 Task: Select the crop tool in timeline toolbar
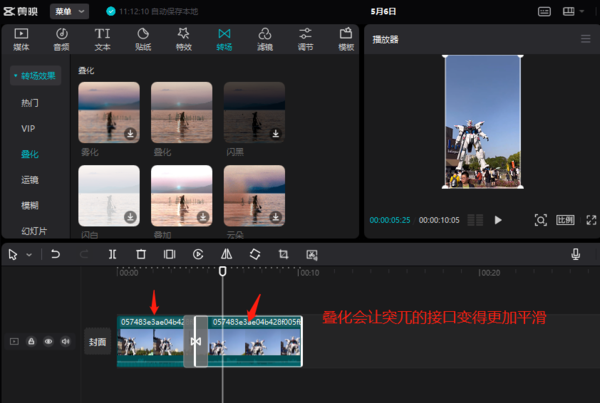[x=283, y=255]
